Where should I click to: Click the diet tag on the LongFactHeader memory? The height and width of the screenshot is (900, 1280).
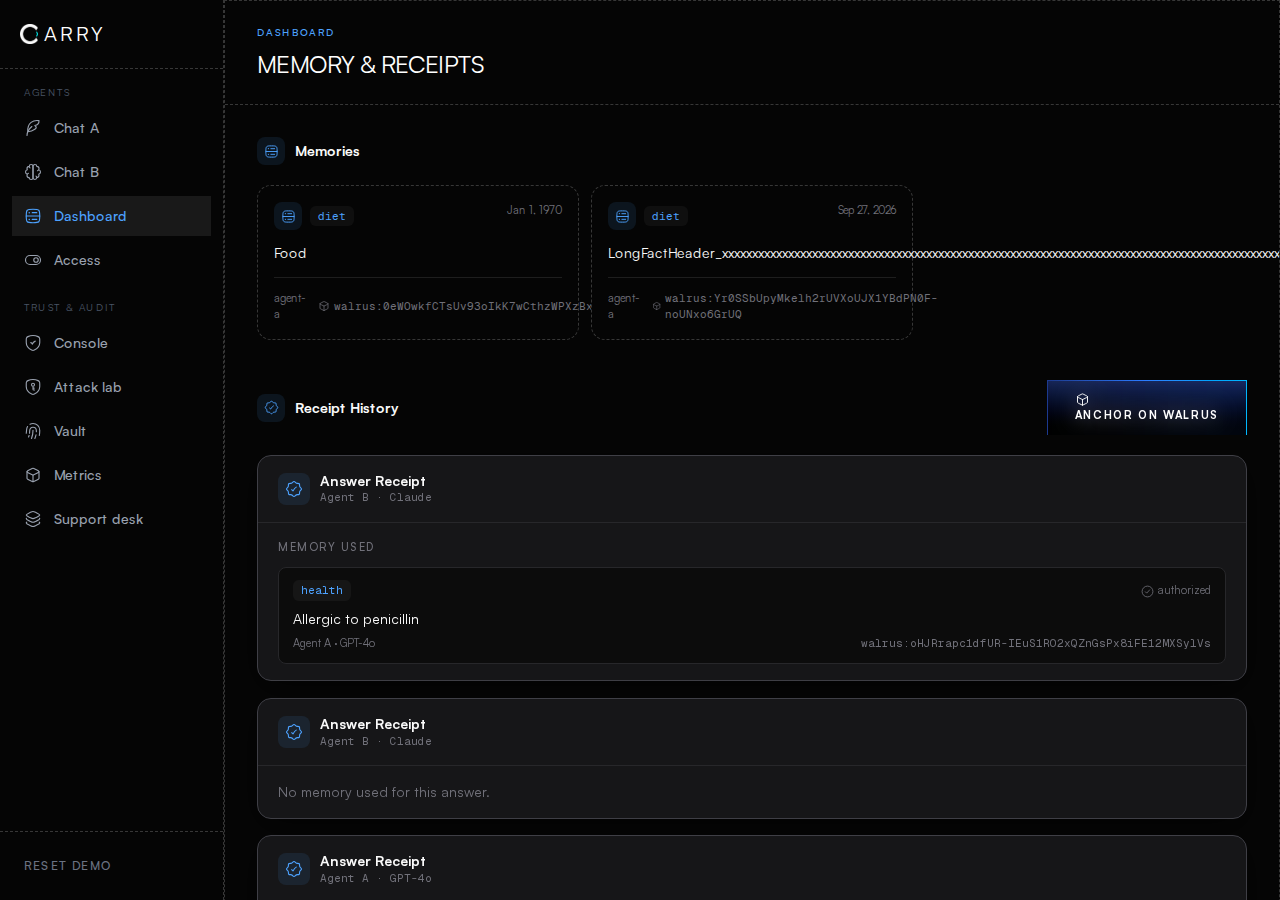[x=665, y=216]
